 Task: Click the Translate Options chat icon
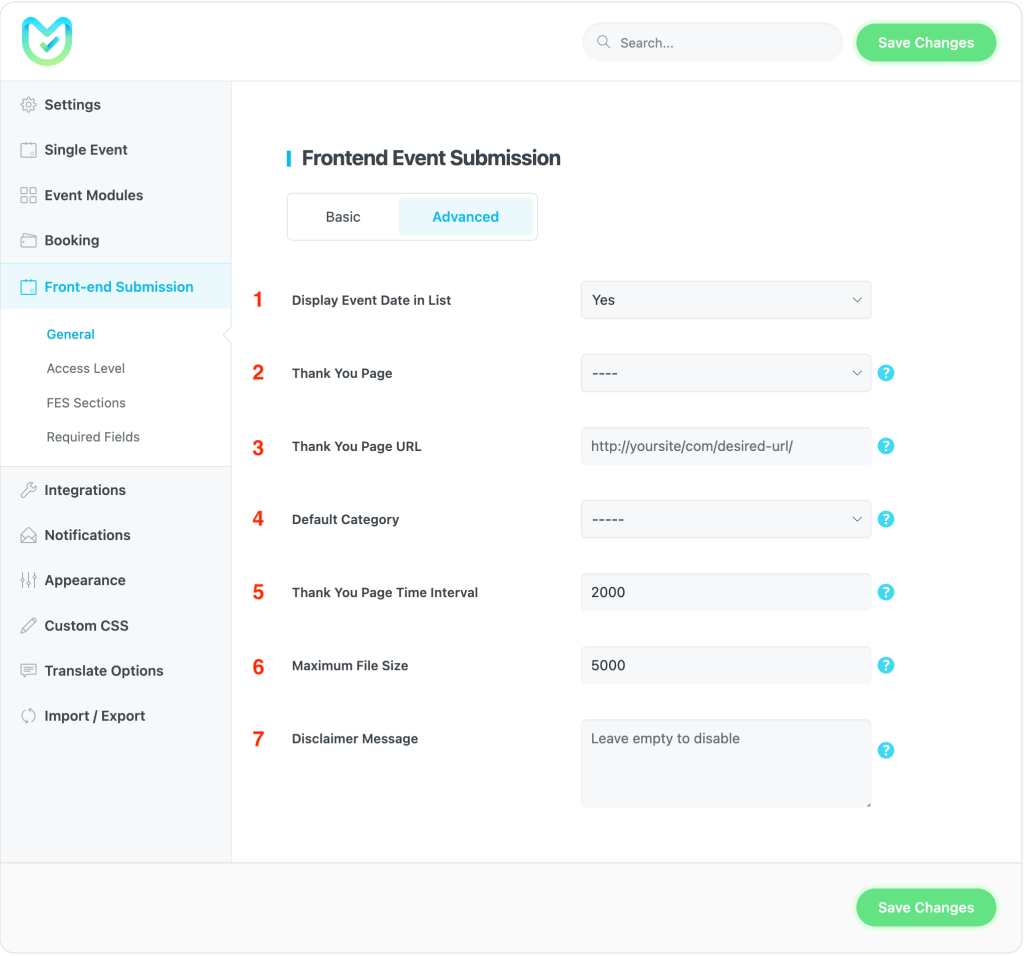(28, 671)
